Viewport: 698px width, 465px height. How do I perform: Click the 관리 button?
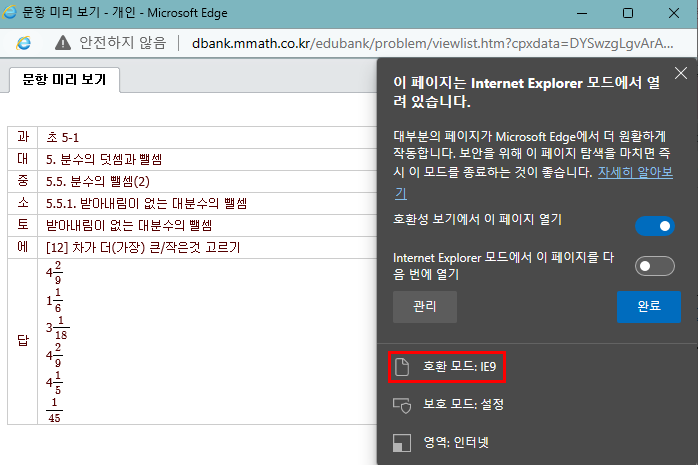pos(425,307)
